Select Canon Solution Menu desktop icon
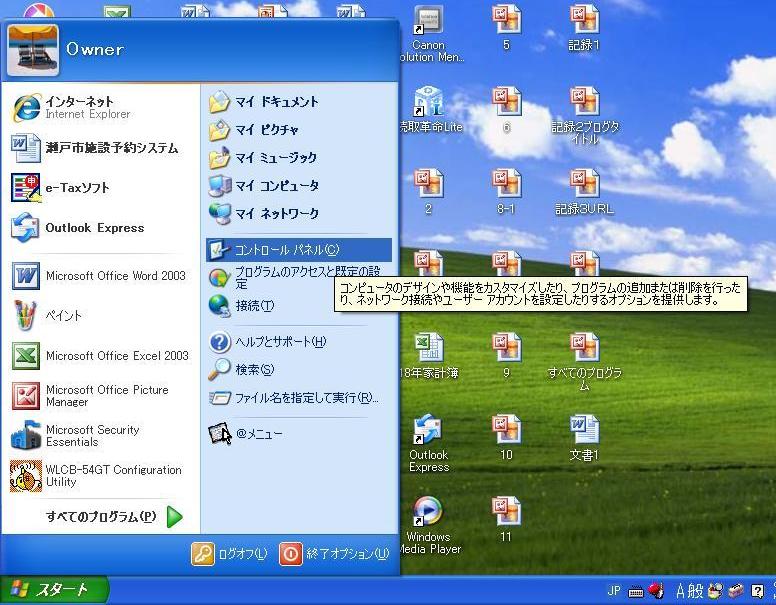 click(x=430, y=35)
